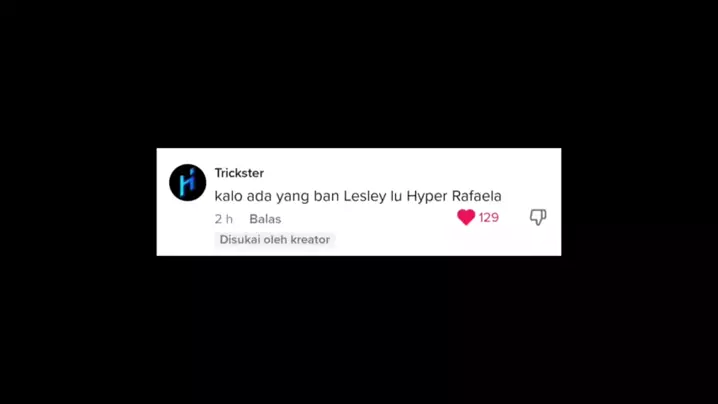Viewport: 718px width, 404px height.
Task: Dislike the comment with the thumbs-down icon
Action: tap(538, 217)
